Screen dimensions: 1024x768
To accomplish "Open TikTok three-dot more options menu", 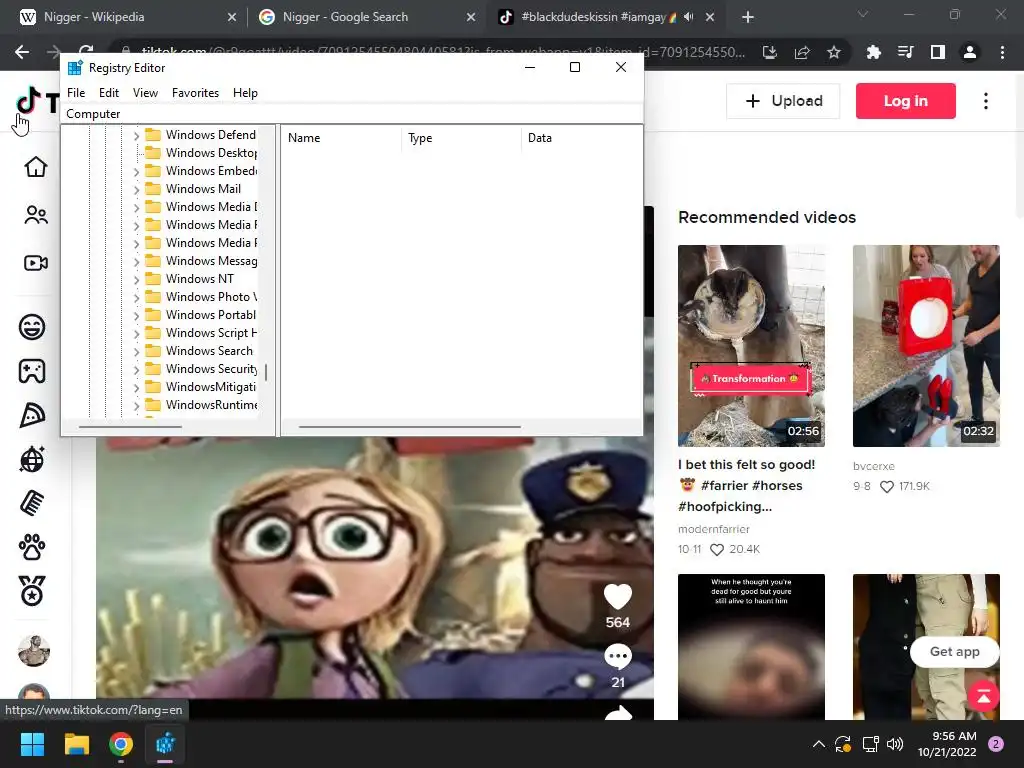I will 985,101.
